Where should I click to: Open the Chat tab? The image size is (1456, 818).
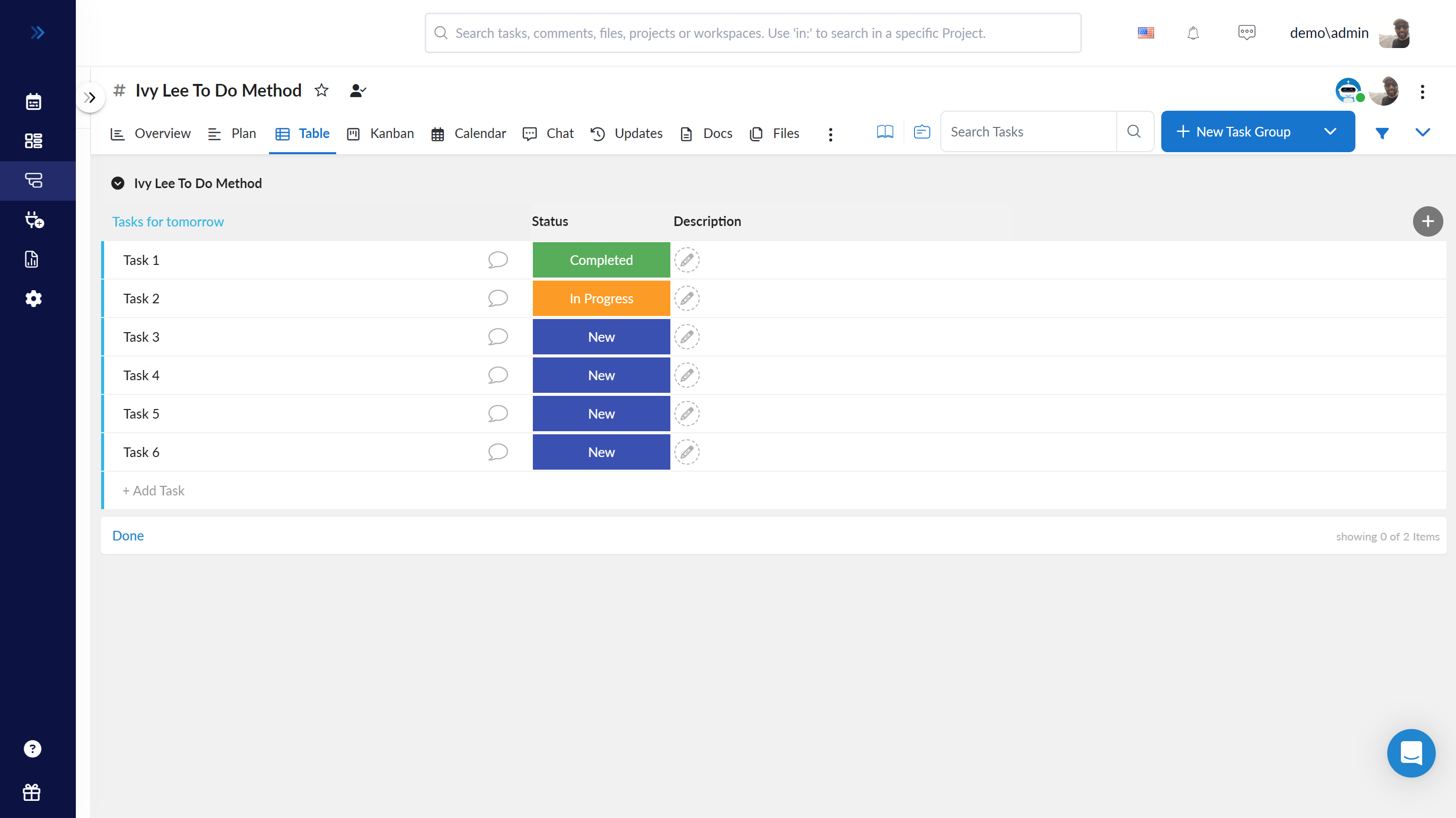[548, 133]
